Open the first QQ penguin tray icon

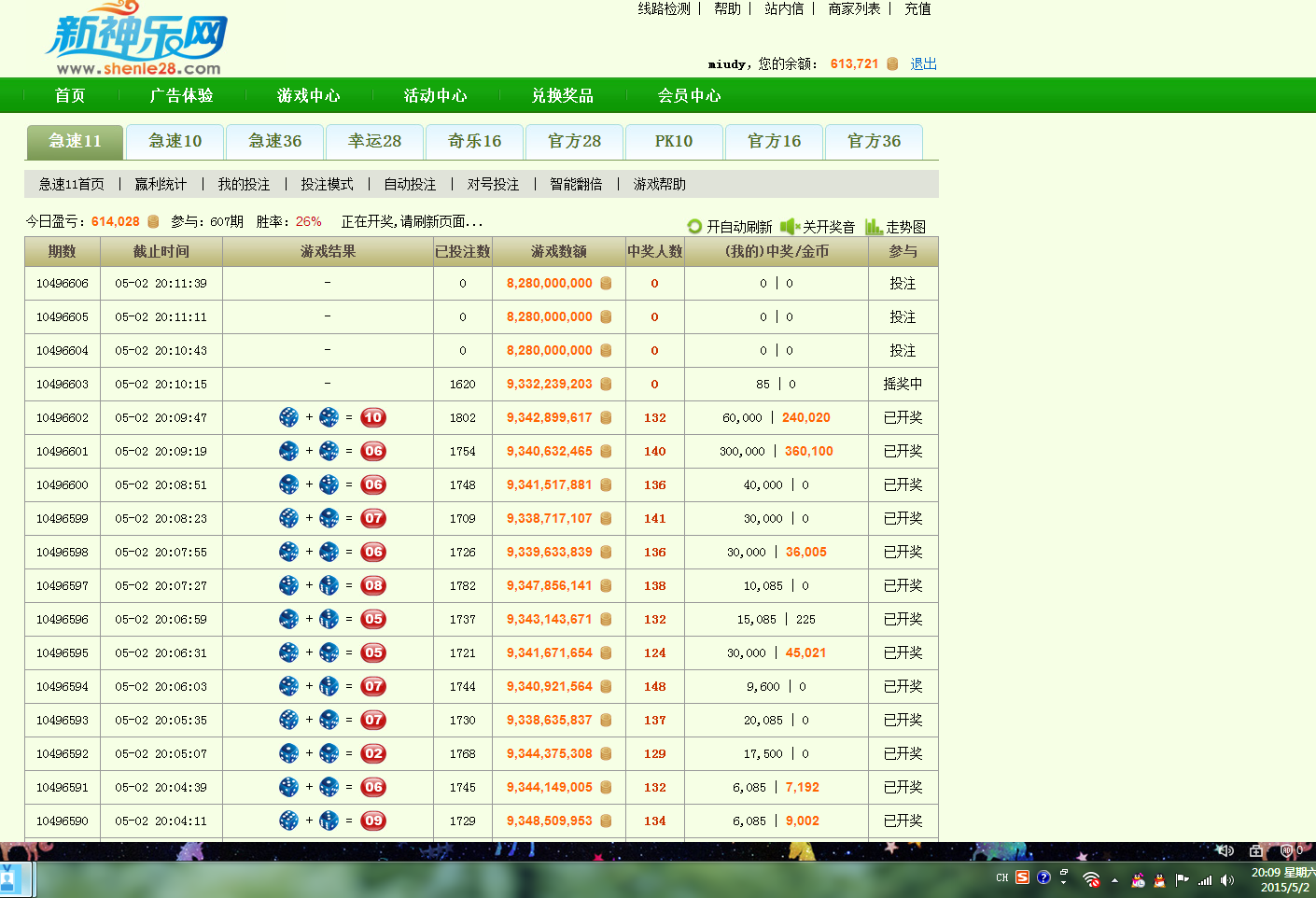pos(1138,879)
